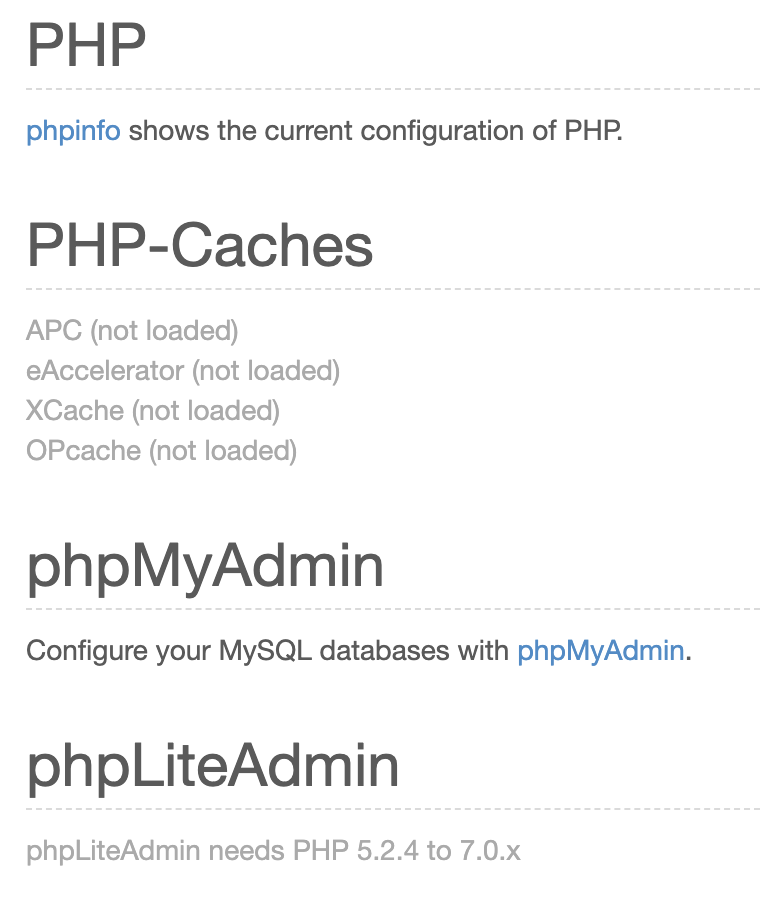Open the phpMyAdmin link in the description

pos(600,651)
